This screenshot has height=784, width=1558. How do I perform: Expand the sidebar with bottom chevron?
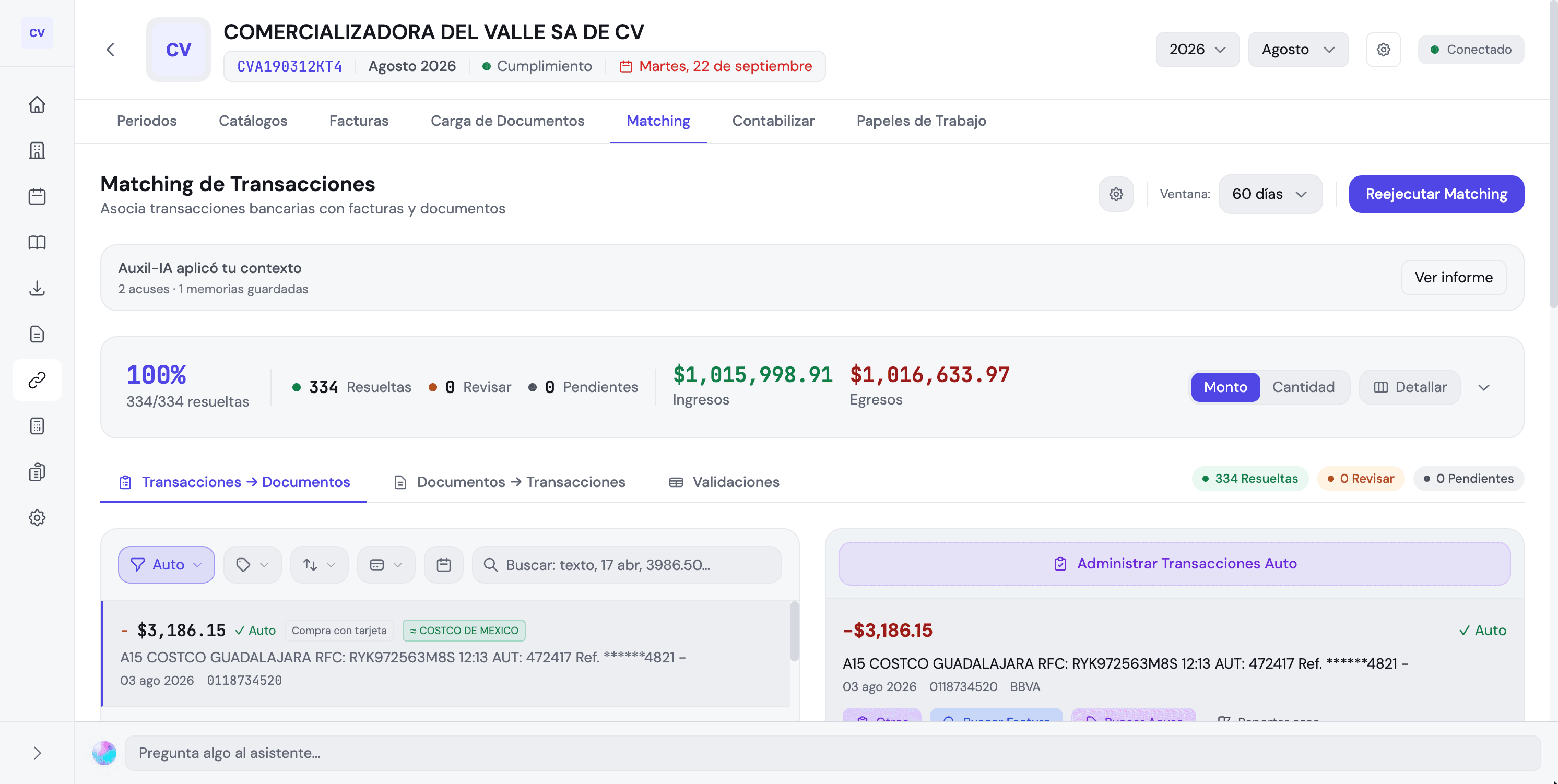37,753
